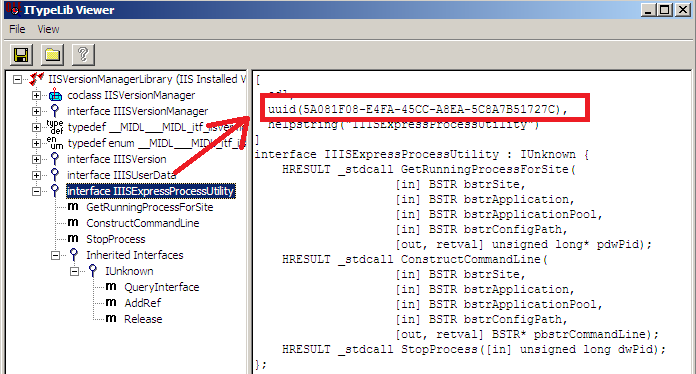This screenshot has height=374, width=696.
Task: Select interface IIISVersionManager in the tree
Action: pos(137,111)
